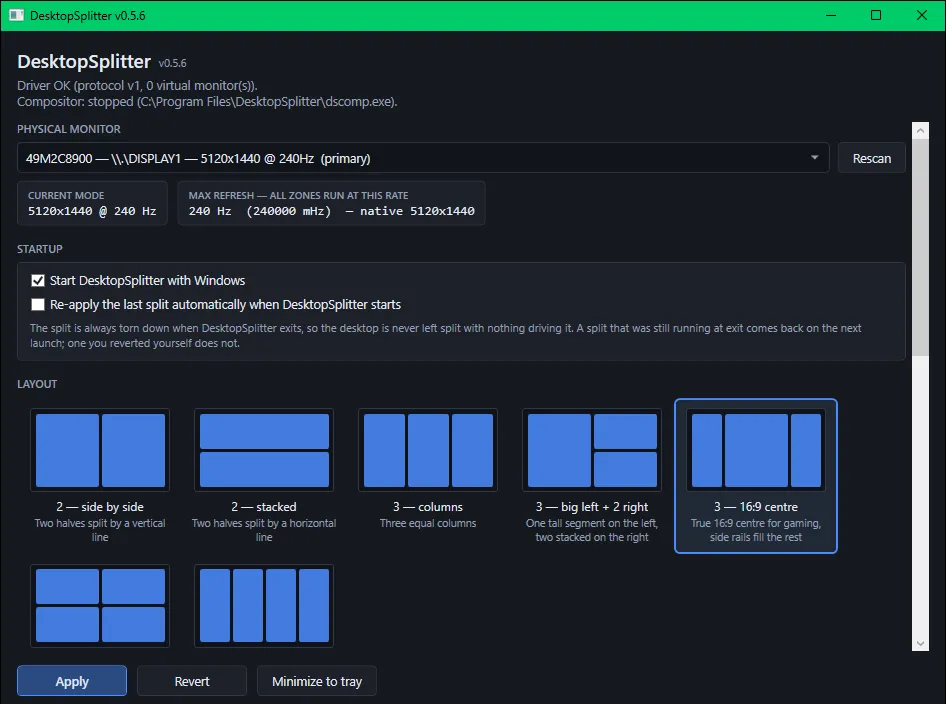Open the physical monitor dropdown
The width and height of the screenshot is (946, 704).
(x=423, y=158)
